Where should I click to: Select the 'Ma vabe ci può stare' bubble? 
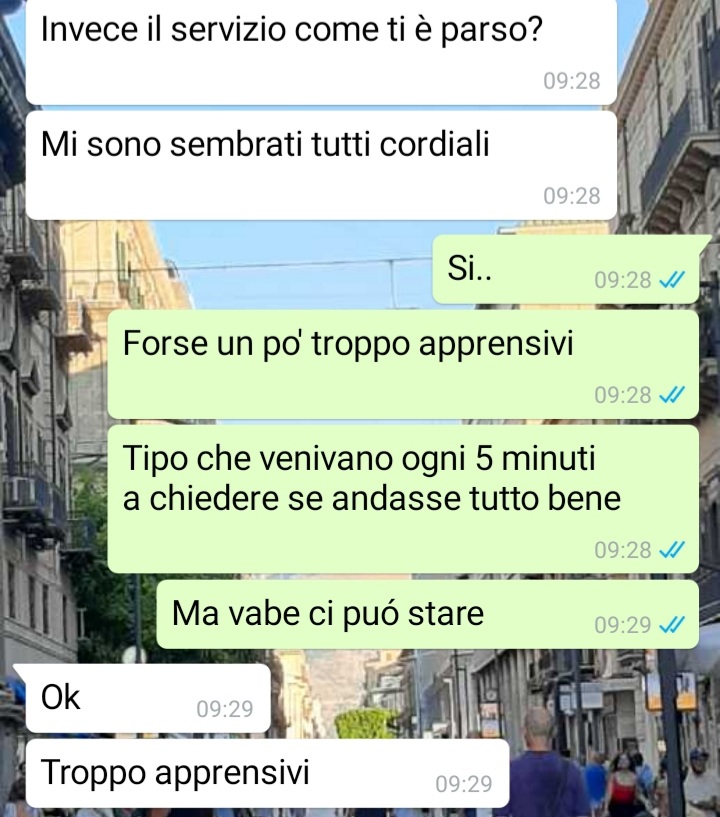point(427,614)
